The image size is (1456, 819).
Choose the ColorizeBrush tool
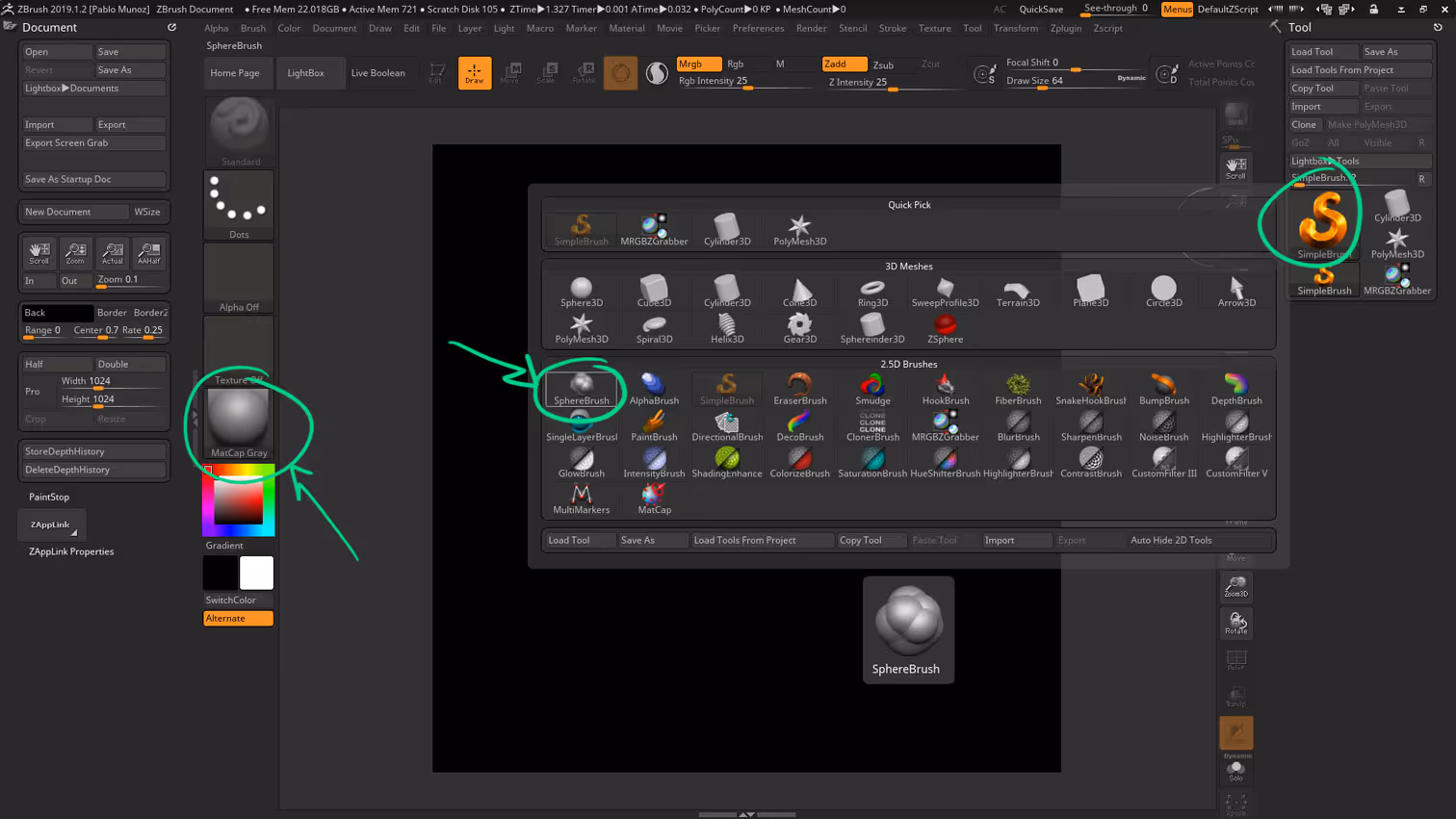point(799,463)
